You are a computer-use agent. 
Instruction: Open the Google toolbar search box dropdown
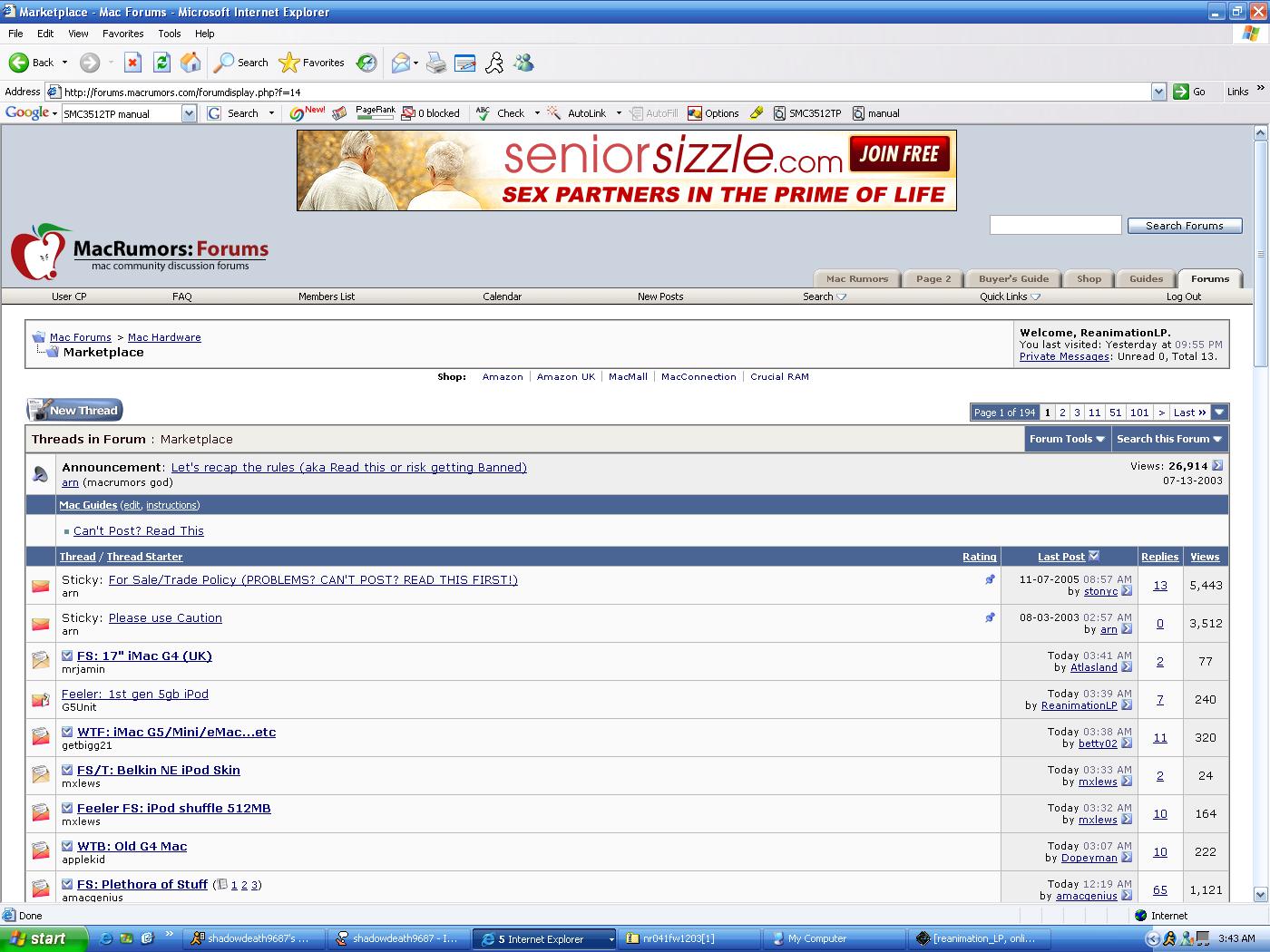point(189,113)
